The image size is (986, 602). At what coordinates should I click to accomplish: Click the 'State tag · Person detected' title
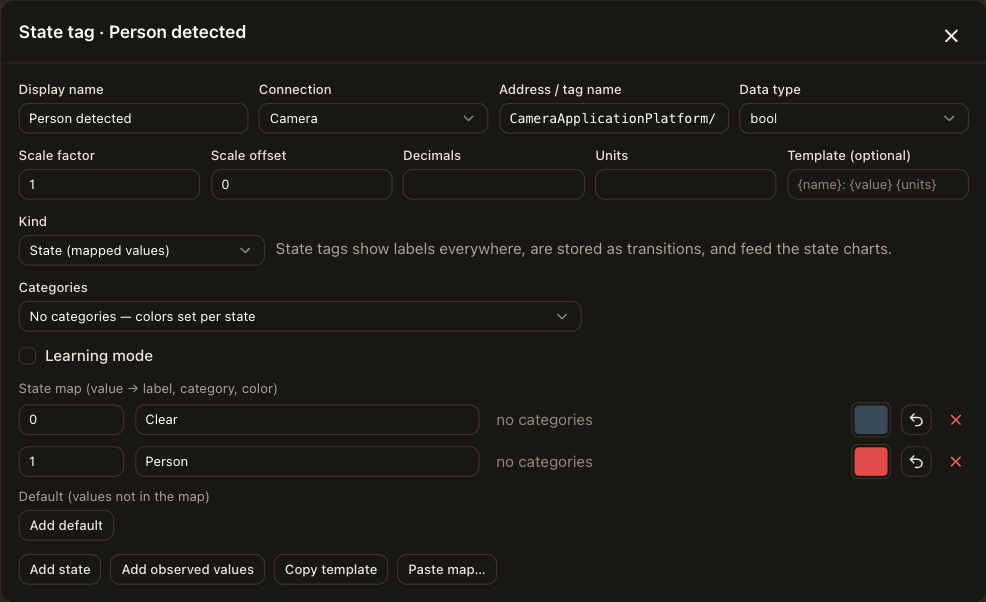(x=132, y=32)
